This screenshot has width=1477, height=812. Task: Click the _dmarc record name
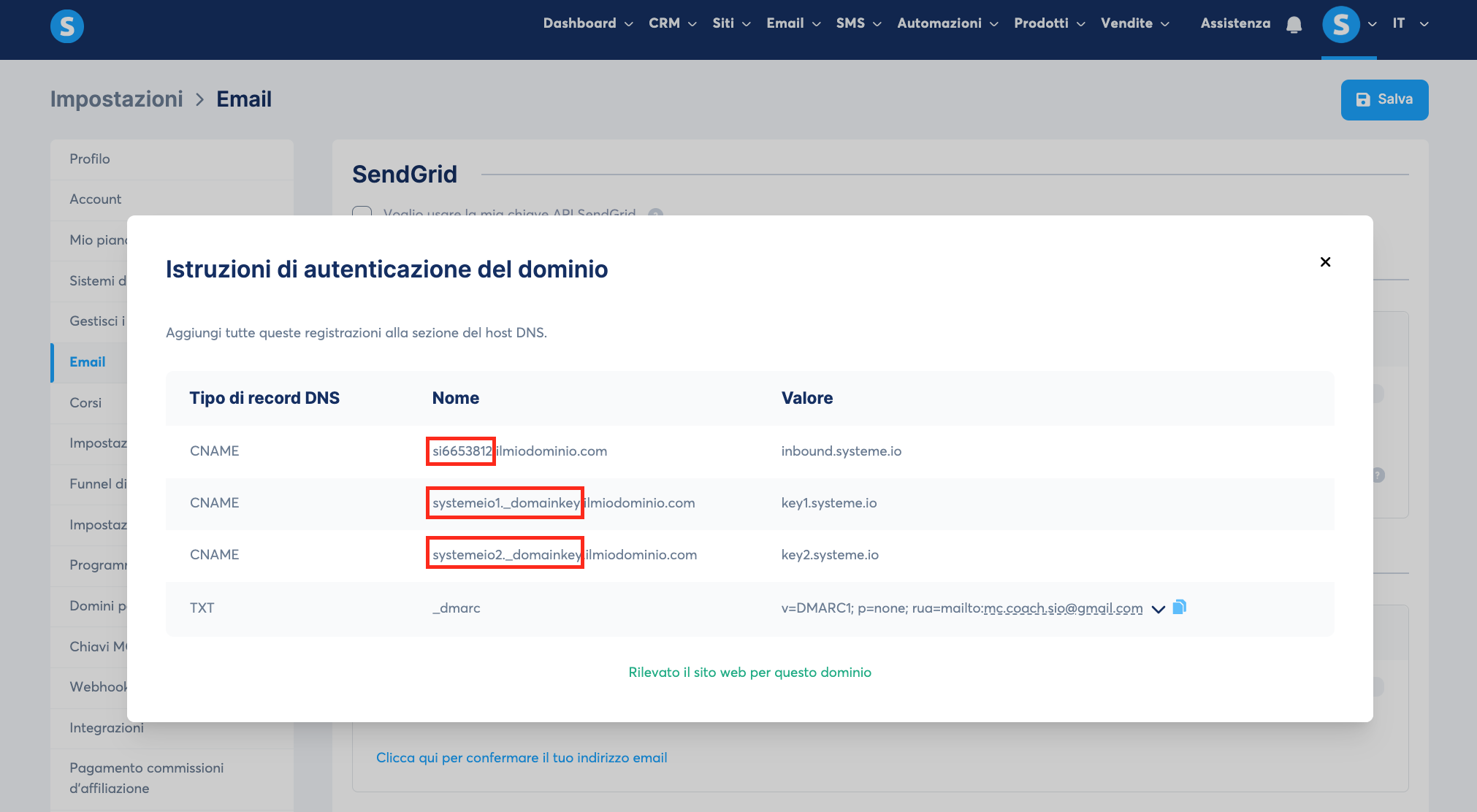point(457,608)
